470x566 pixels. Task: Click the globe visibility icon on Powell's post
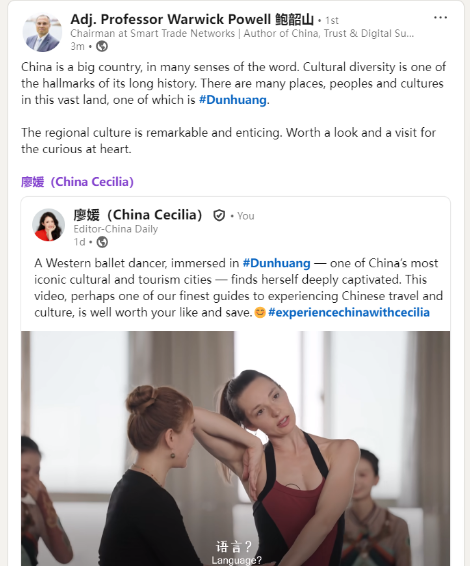click(x=102, y=47)
